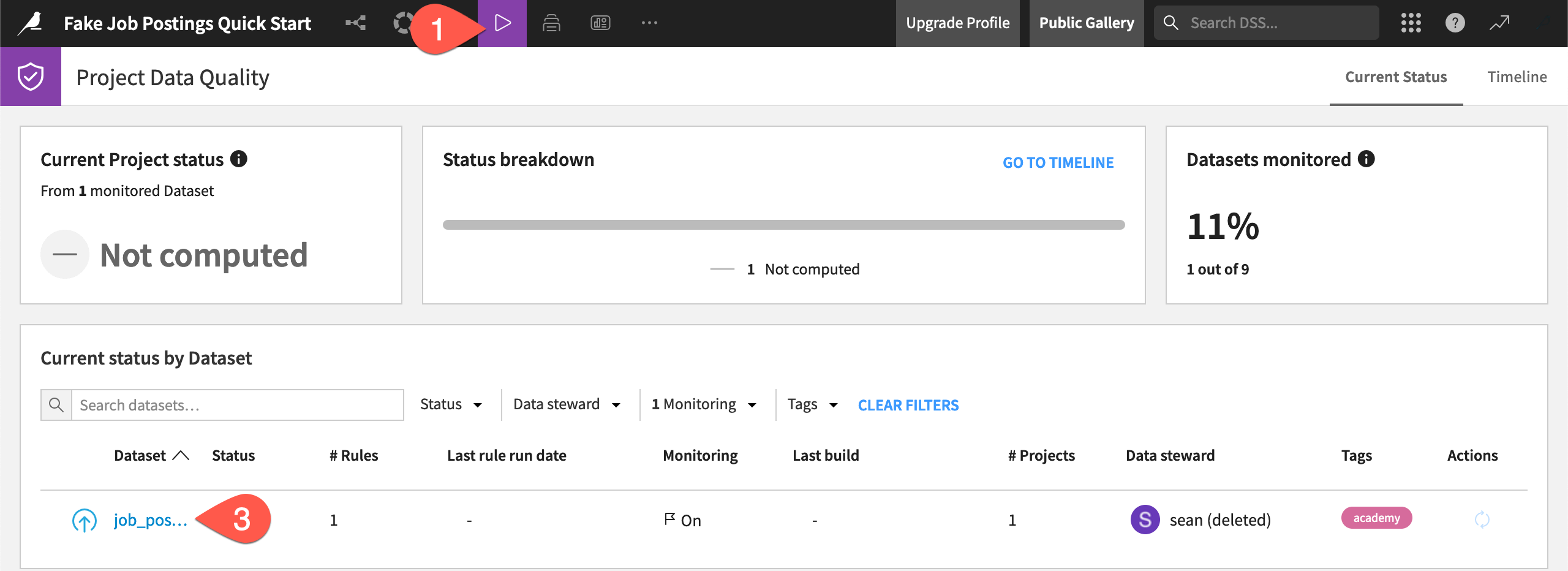
Task: Click CLEAR FILTERS link
Action: 908,406
